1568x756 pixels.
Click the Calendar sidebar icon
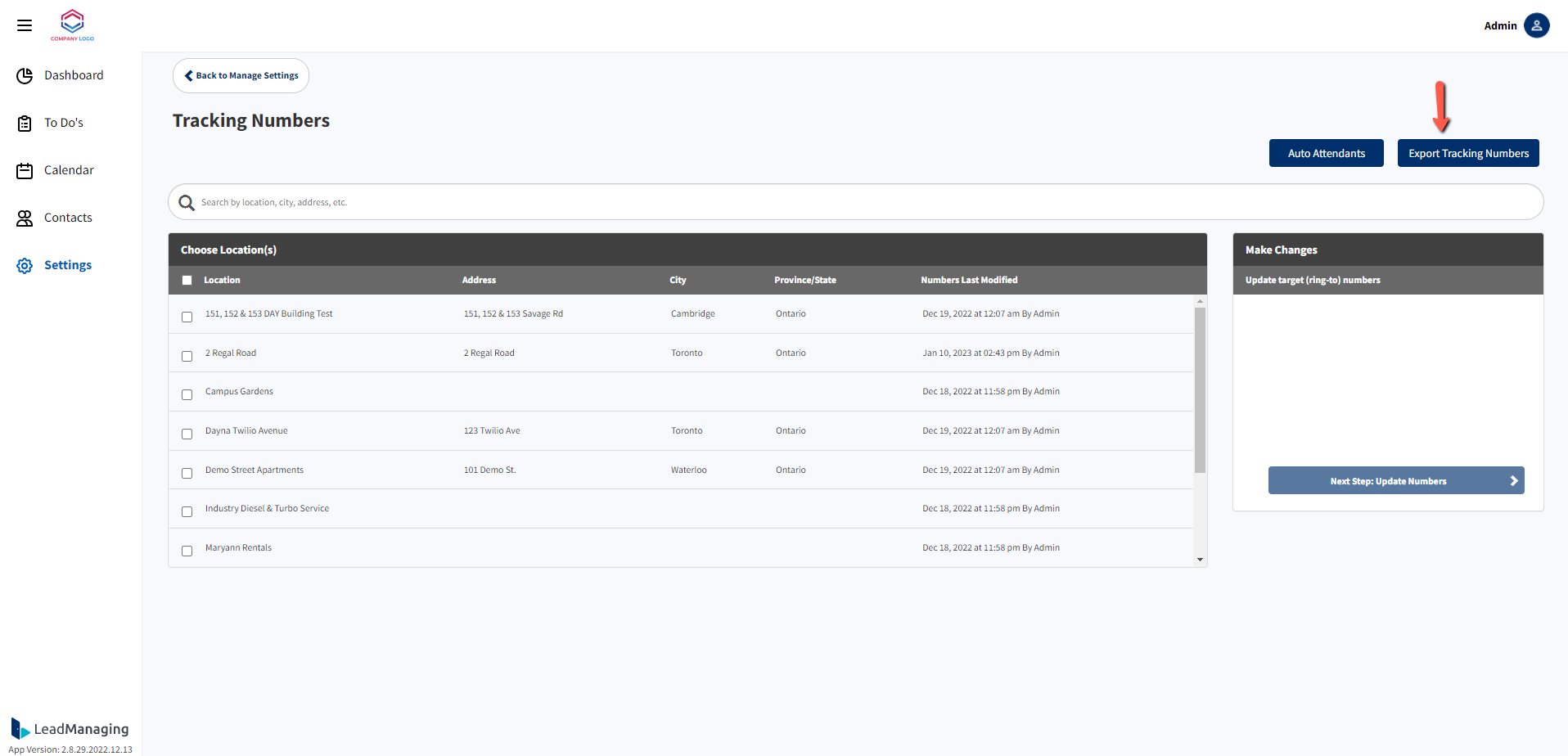pyautogui.click(x=25, y=171)
